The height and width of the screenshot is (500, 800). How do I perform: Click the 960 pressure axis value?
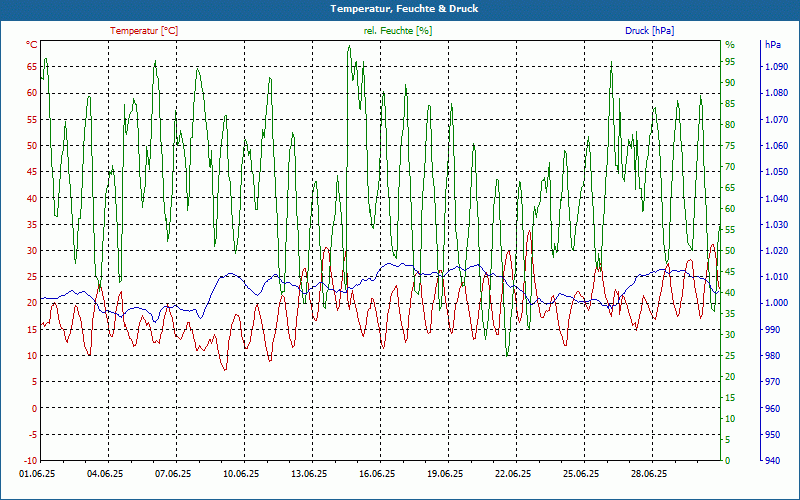[x=772, y=408]
